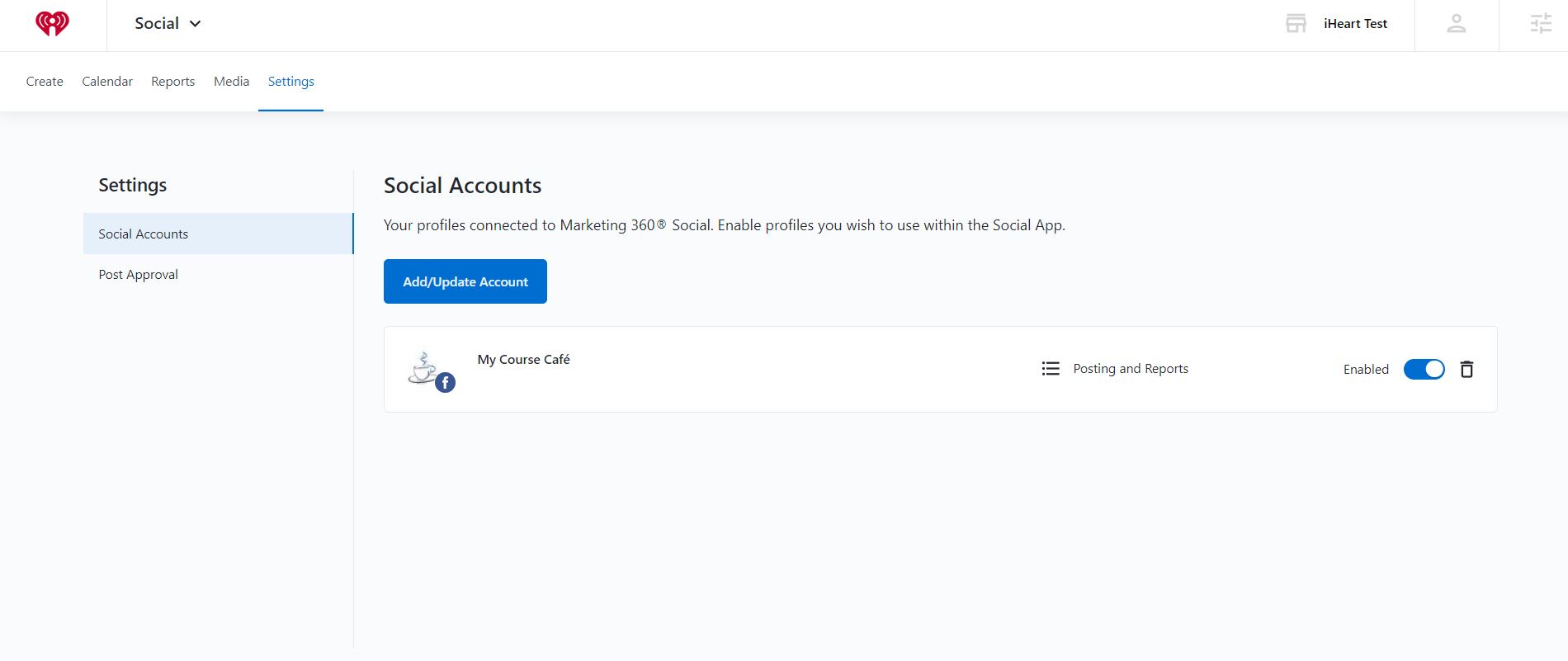Switch to the Calendar tab

[x=107, y=82]
